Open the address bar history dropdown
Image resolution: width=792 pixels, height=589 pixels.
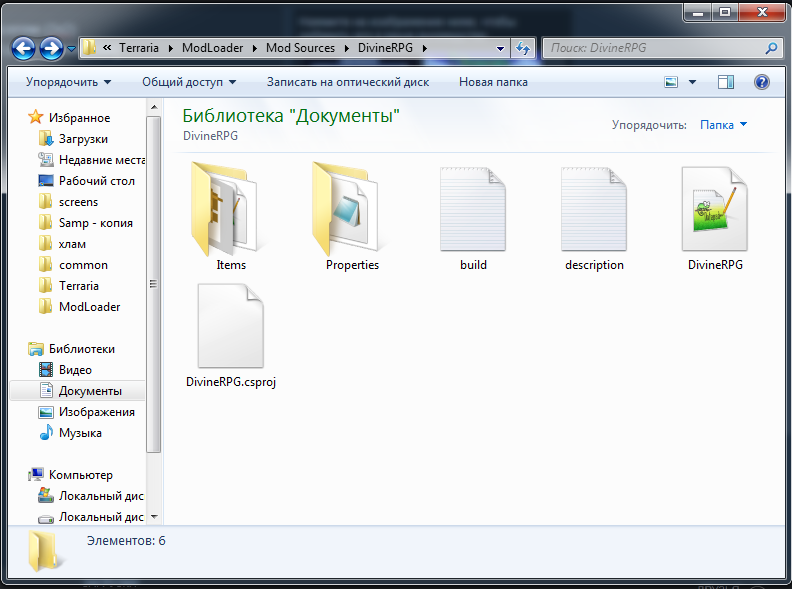[x=500, y=48]
